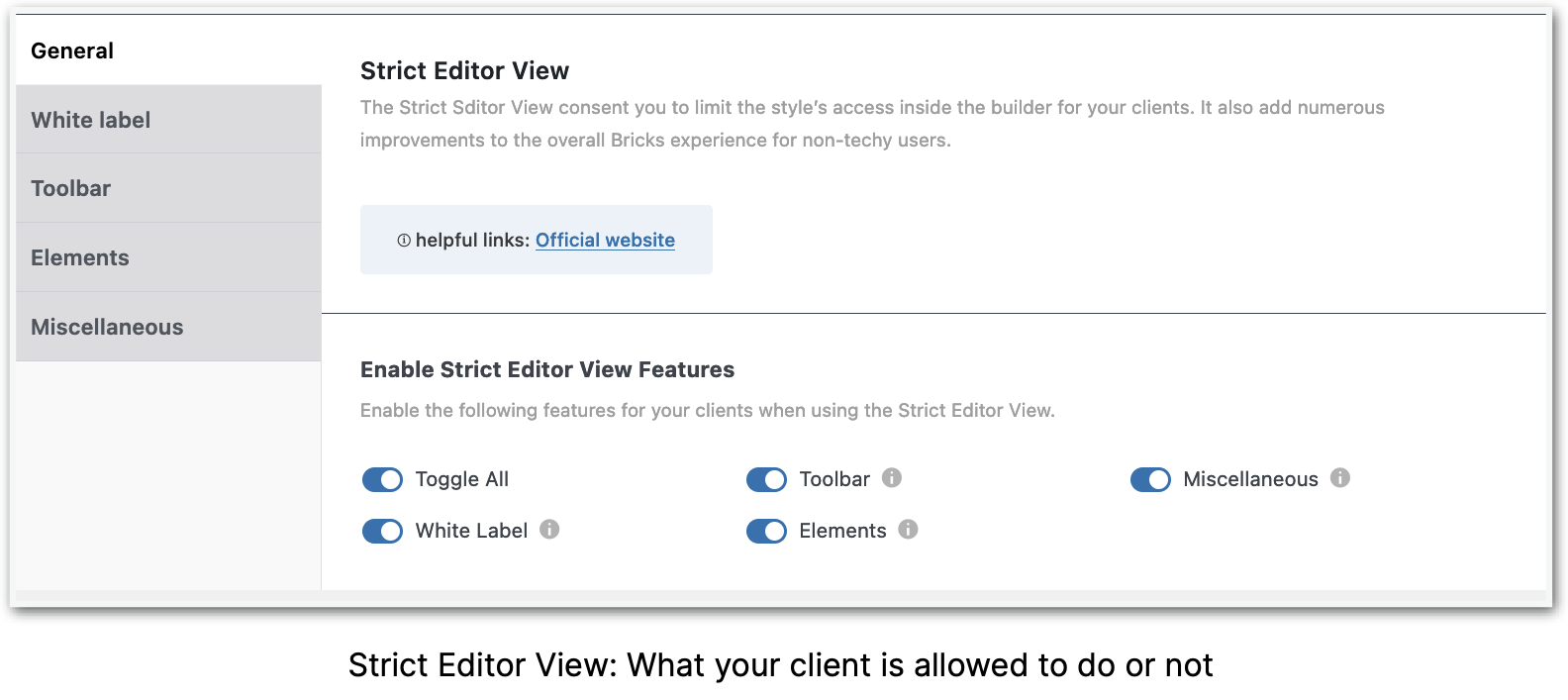Turn off the White Label switch
The image size is (1568, 700).
pyautogui.click(x=382, y=531)
